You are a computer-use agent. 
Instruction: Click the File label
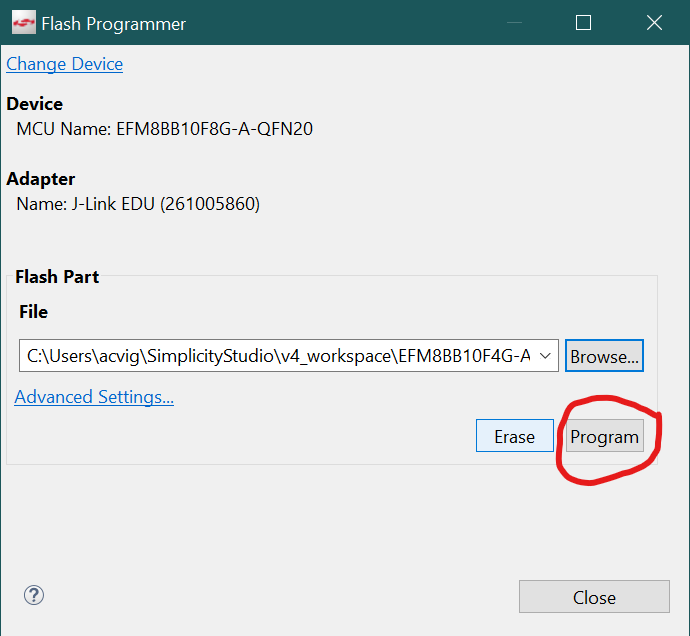tap(33, 312)
